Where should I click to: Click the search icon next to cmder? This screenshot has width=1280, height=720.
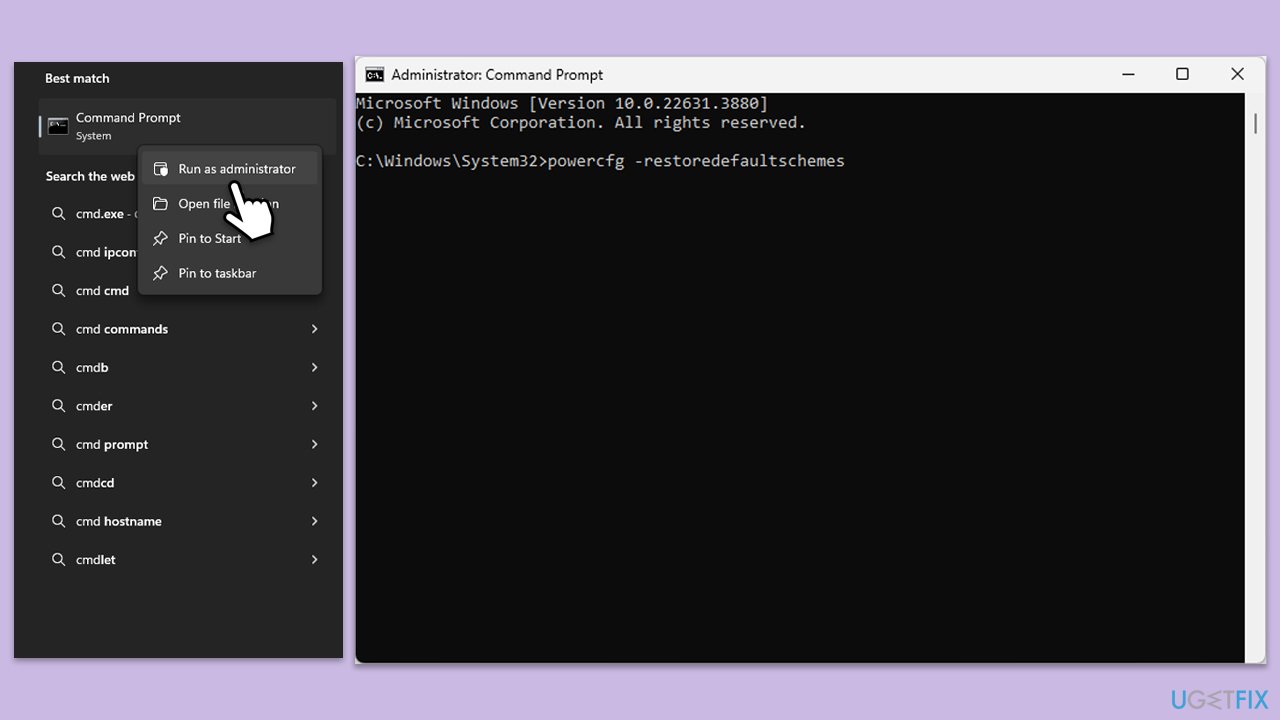(59, 406)
